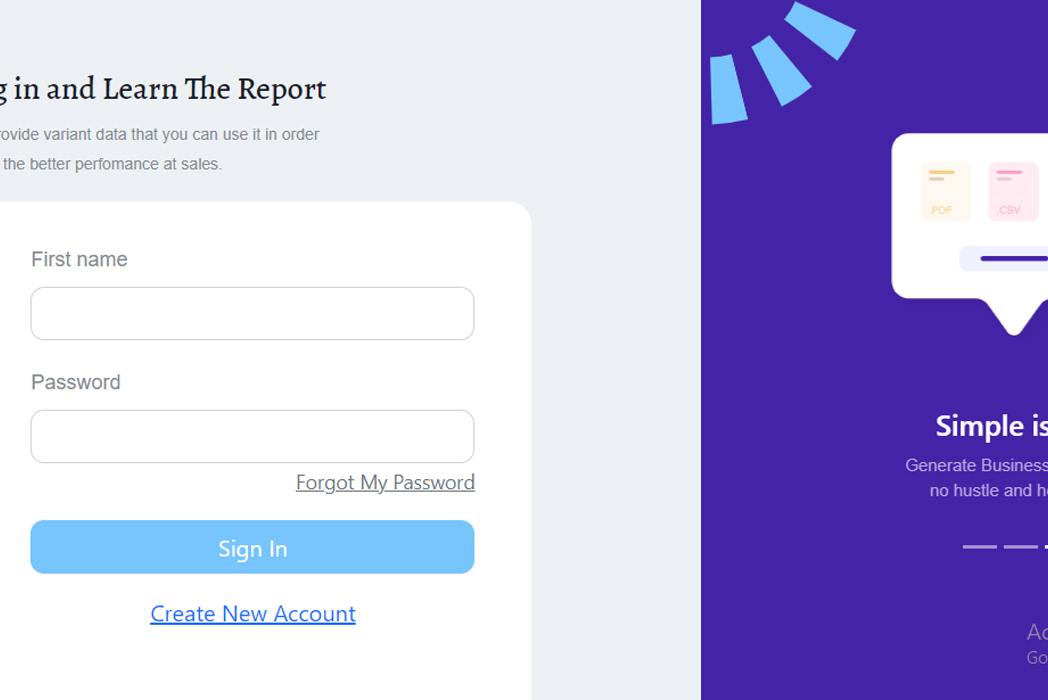This screenshot has height=700, width=1048.
Task: Click the "First name" field label
Action: point(79,259)
